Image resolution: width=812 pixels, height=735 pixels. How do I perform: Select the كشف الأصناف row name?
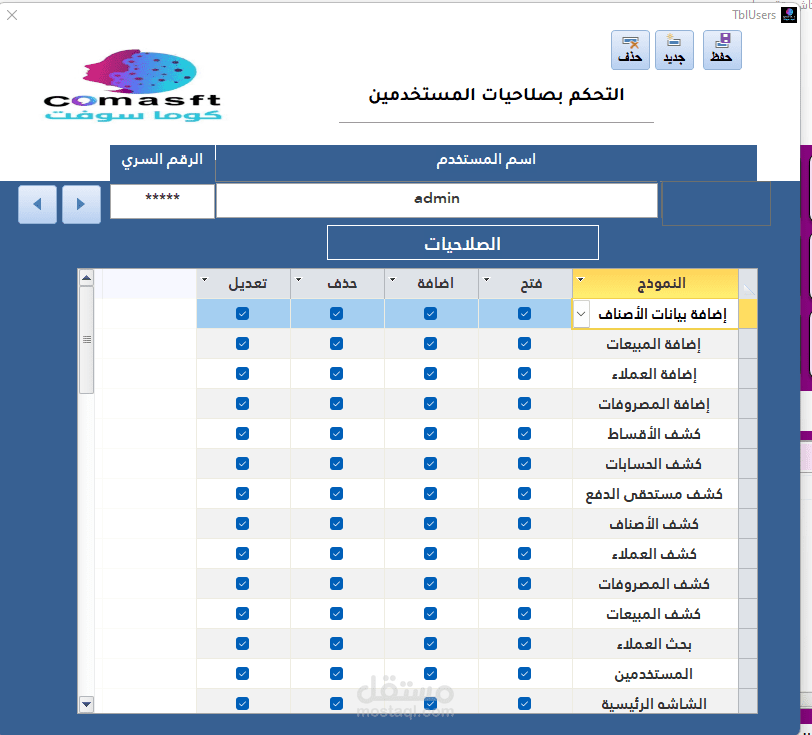click(x=654, y=524)
